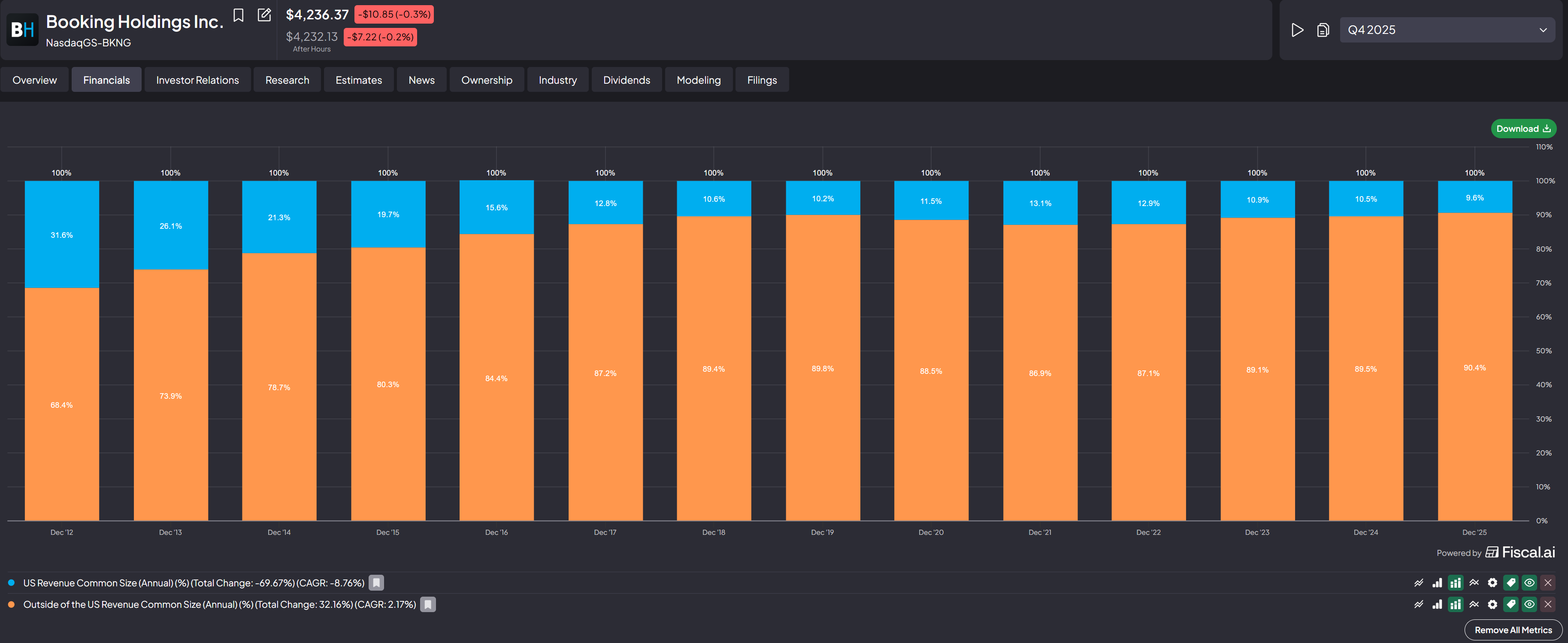Switch to the Estimates tab
The height and width of the screenshot is (643, 1568).
click(358, 80)
